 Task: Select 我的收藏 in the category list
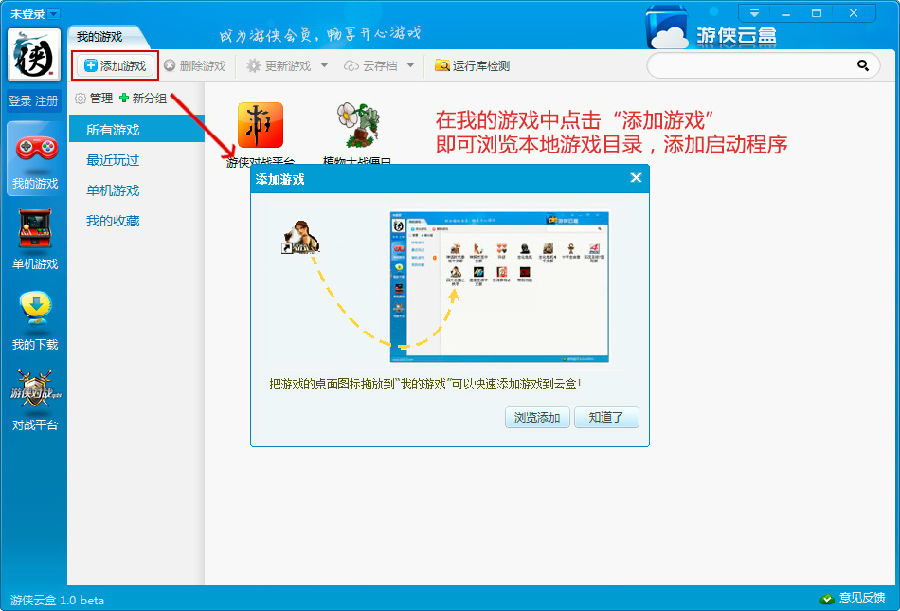[112, 221]
